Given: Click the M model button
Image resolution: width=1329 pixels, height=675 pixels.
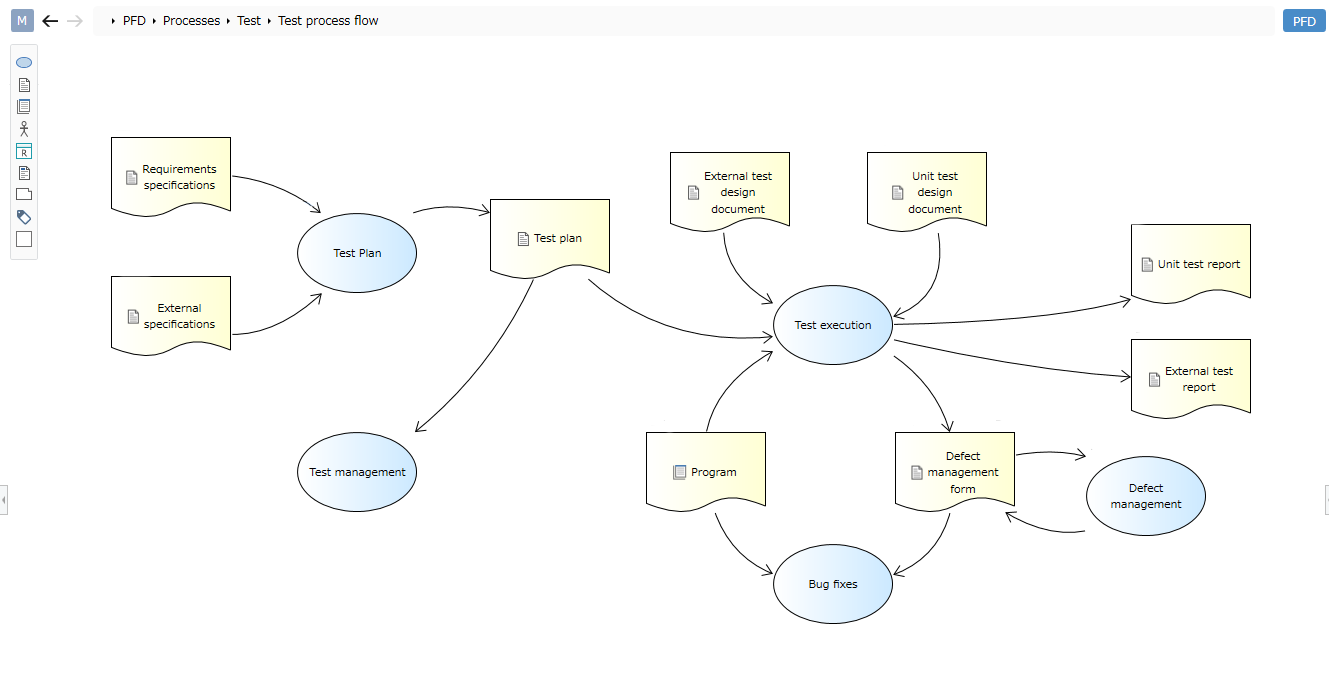Looking at the screenshot, I should coord(22,20).
